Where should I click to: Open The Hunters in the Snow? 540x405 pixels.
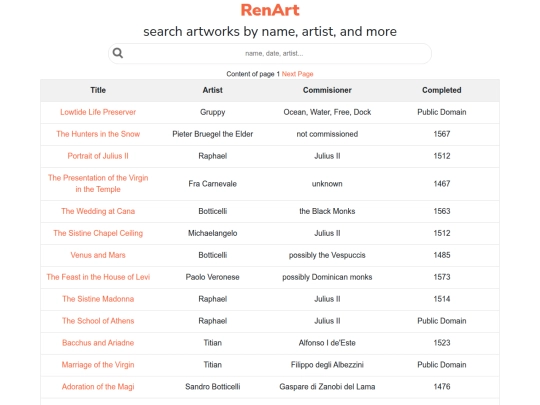(x=98, y=134)
